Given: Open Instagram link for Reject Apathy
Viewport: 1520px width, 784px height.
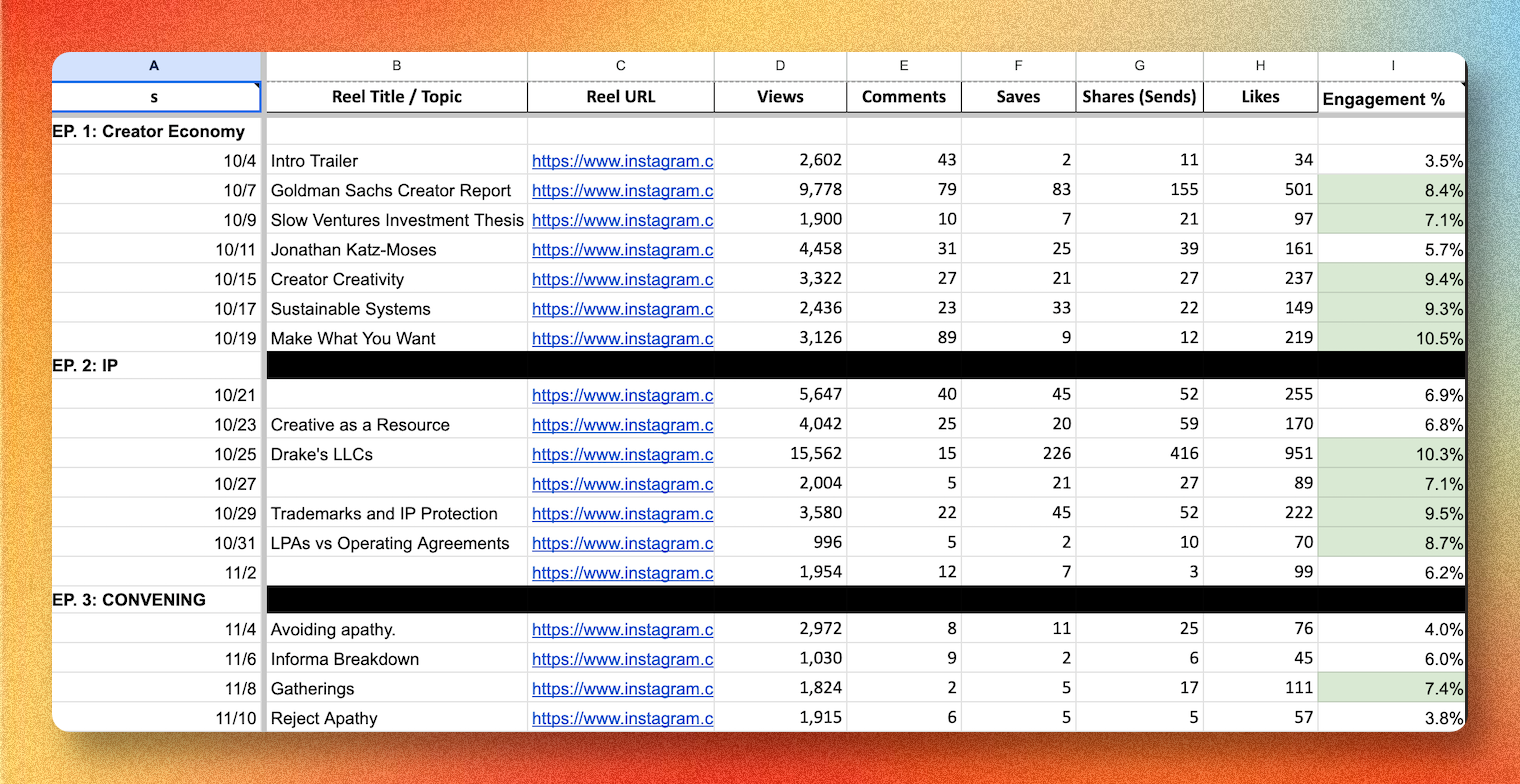Looking at the screenshot, I should point(621,719).
